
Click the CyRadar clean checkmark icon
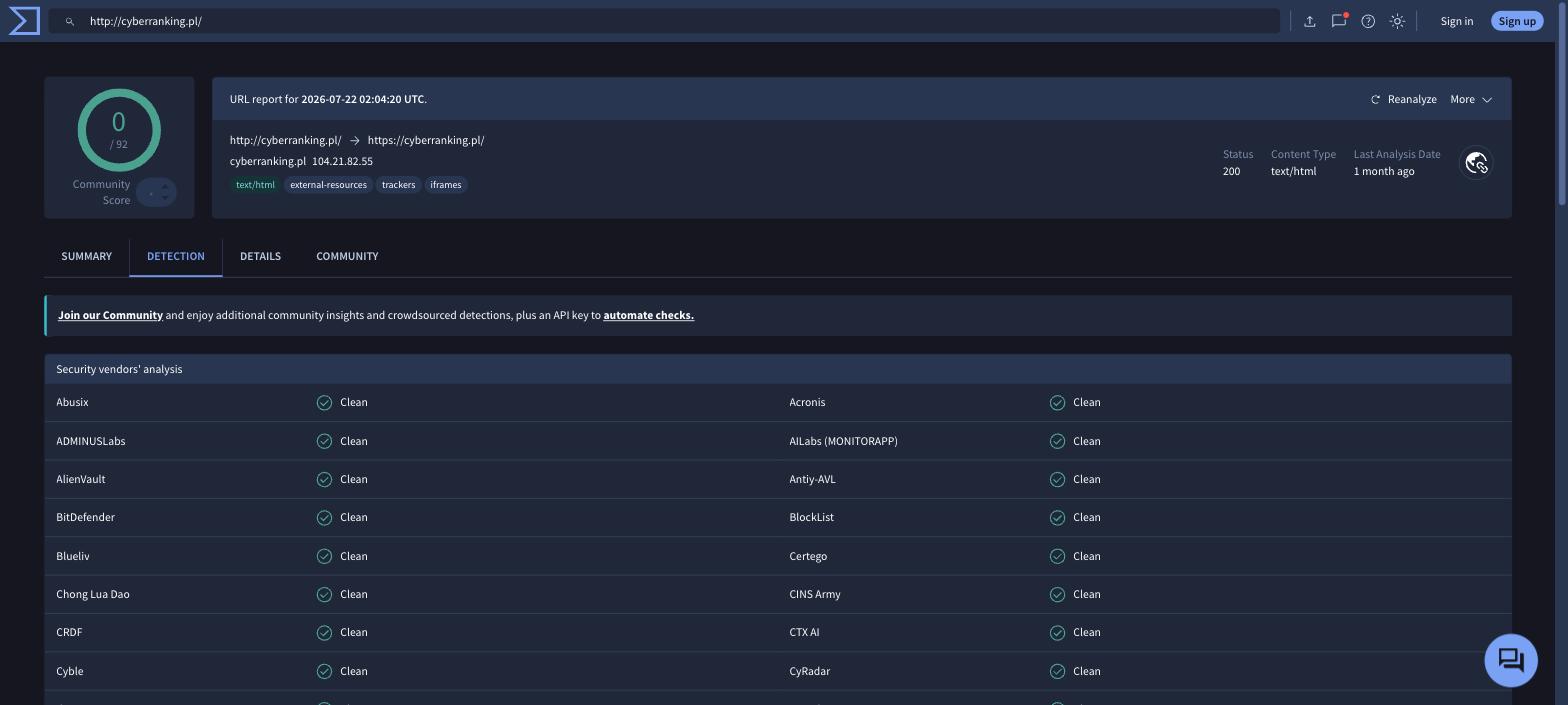[x=1057, y=671]
